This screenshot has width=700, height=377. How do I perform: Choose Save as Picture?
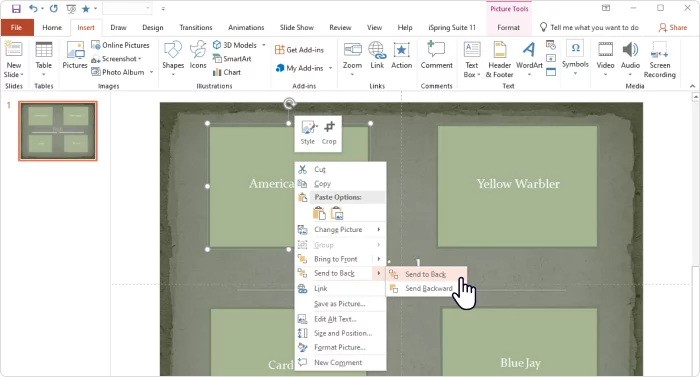[x=340, y=304]
